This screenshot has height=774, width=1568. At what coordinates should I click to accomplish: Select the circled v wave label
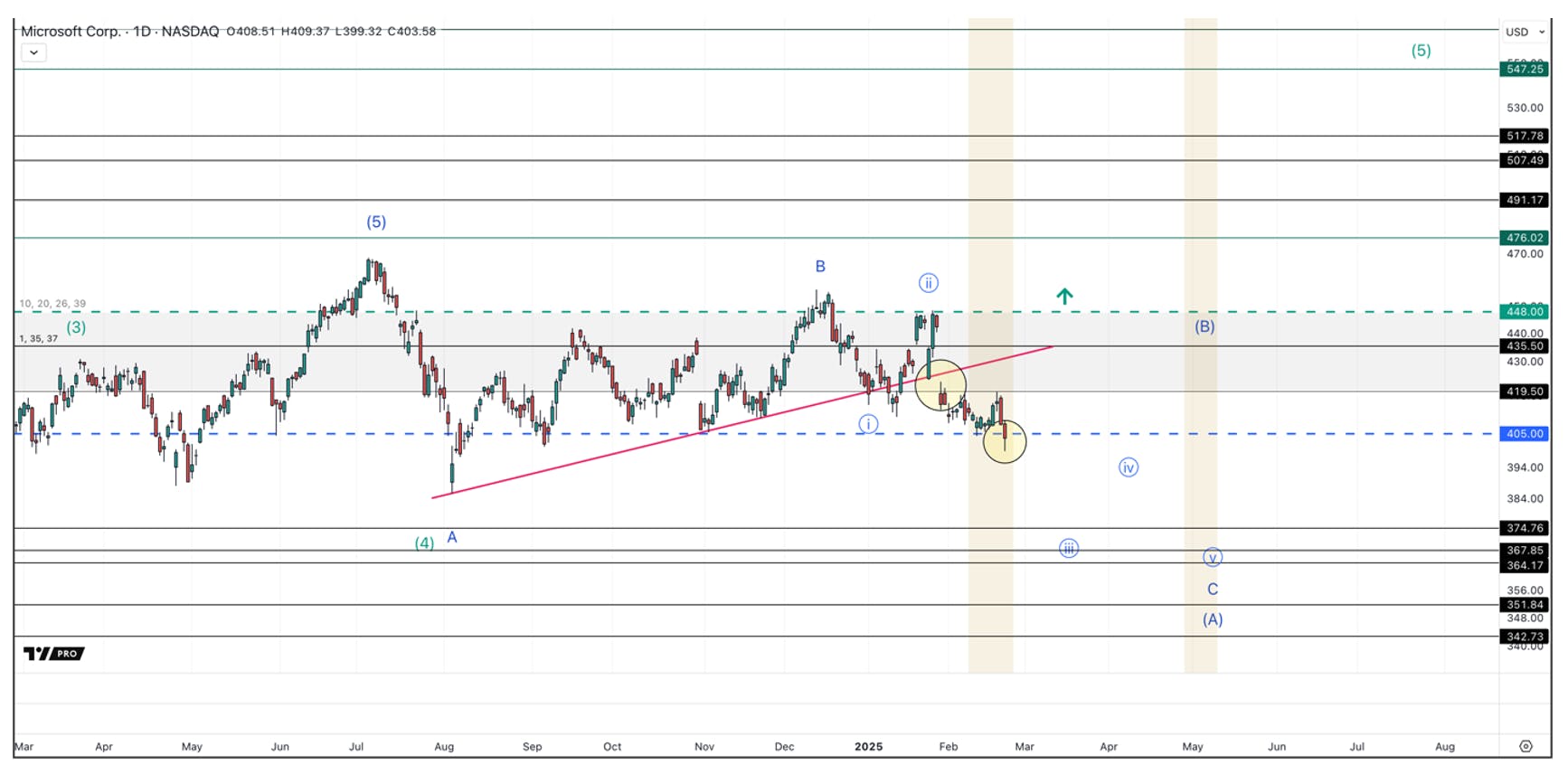(1213, 557)
